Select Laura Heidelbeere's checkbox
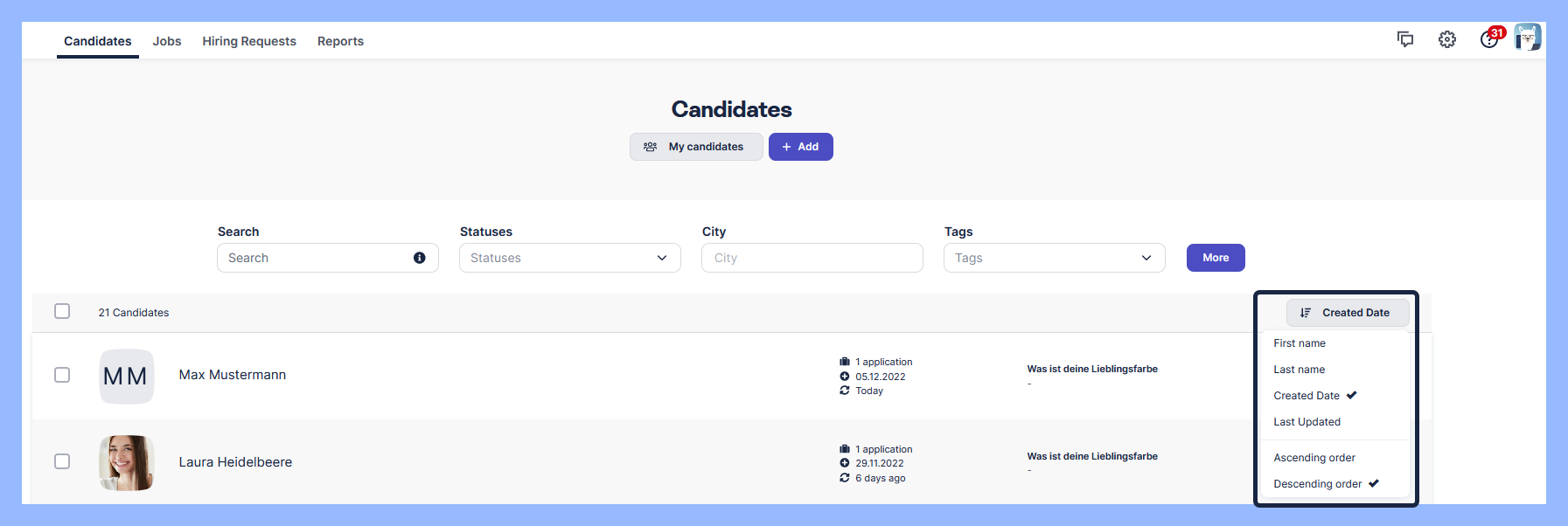 coord(62,461)
